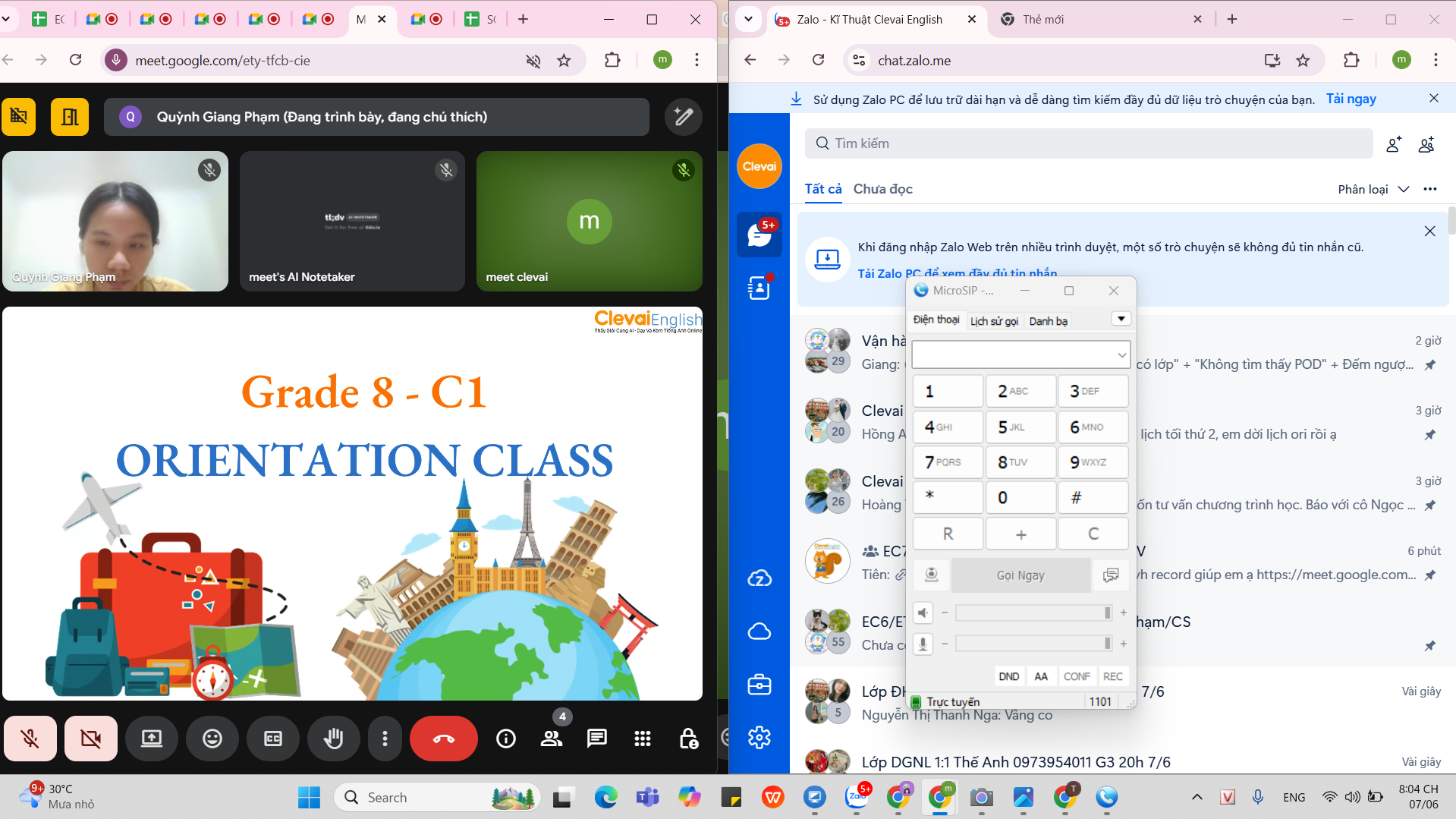Open Zalo Cloud Z icon in sidebar
The width and height of the screenshot is (1456, 819).
pos(759,578)
